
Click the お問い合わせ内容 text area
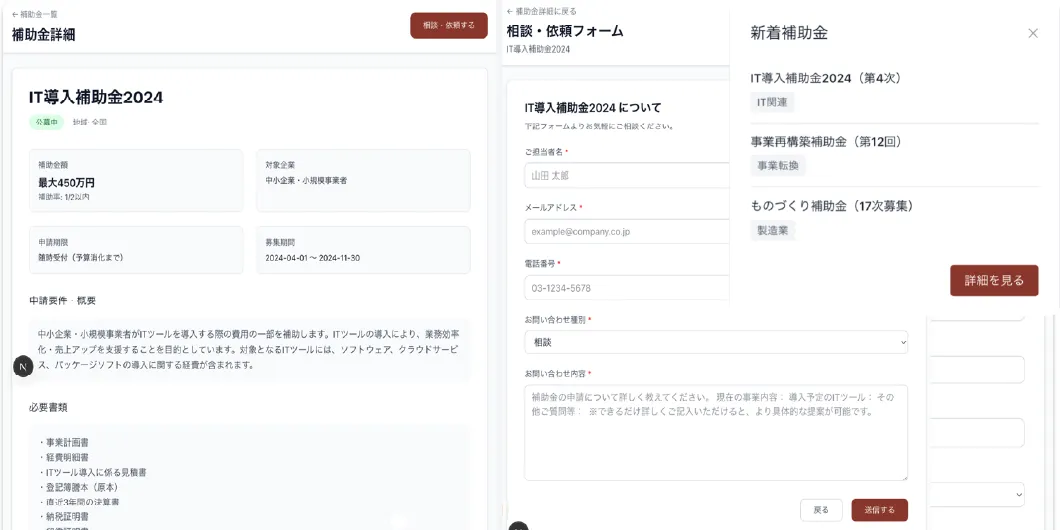click(716, 432)
